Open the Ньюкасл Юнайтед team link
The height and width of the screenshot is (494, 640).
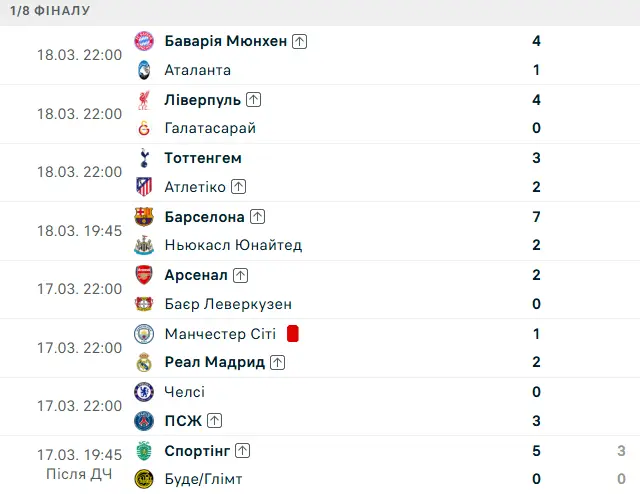tap(233, 245)
